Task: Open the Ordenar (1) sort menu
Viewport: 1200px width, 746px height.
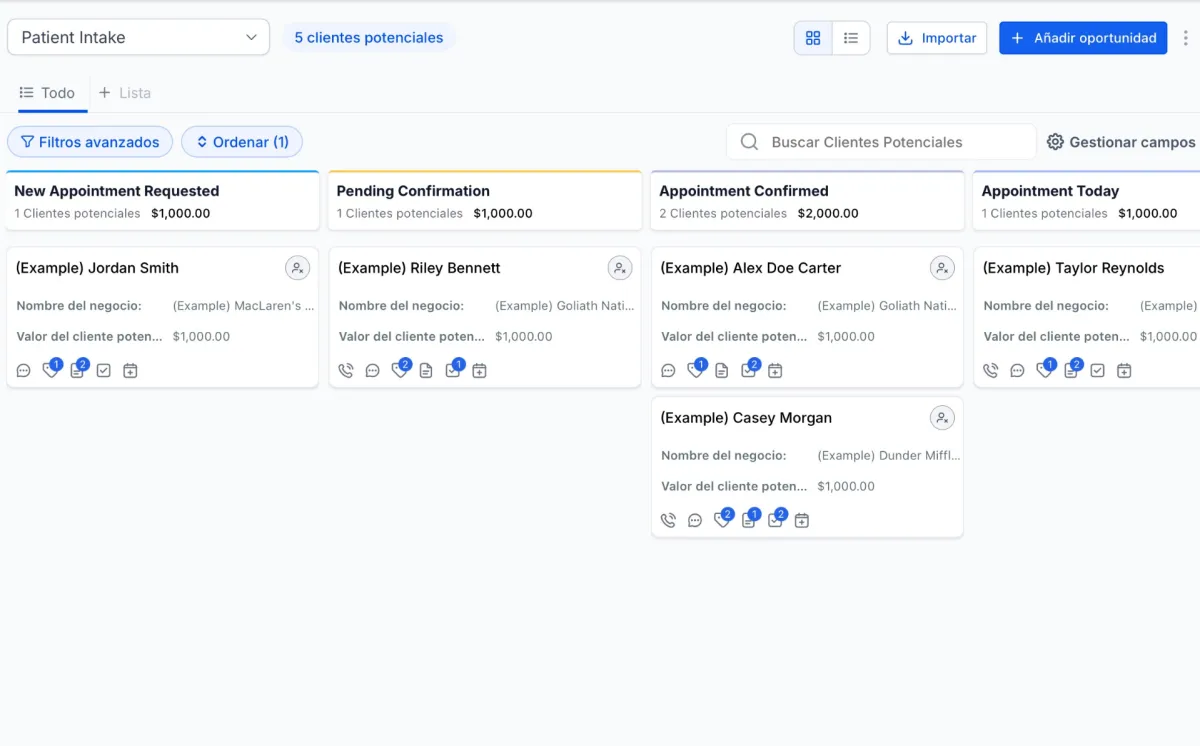Action: 242,142
